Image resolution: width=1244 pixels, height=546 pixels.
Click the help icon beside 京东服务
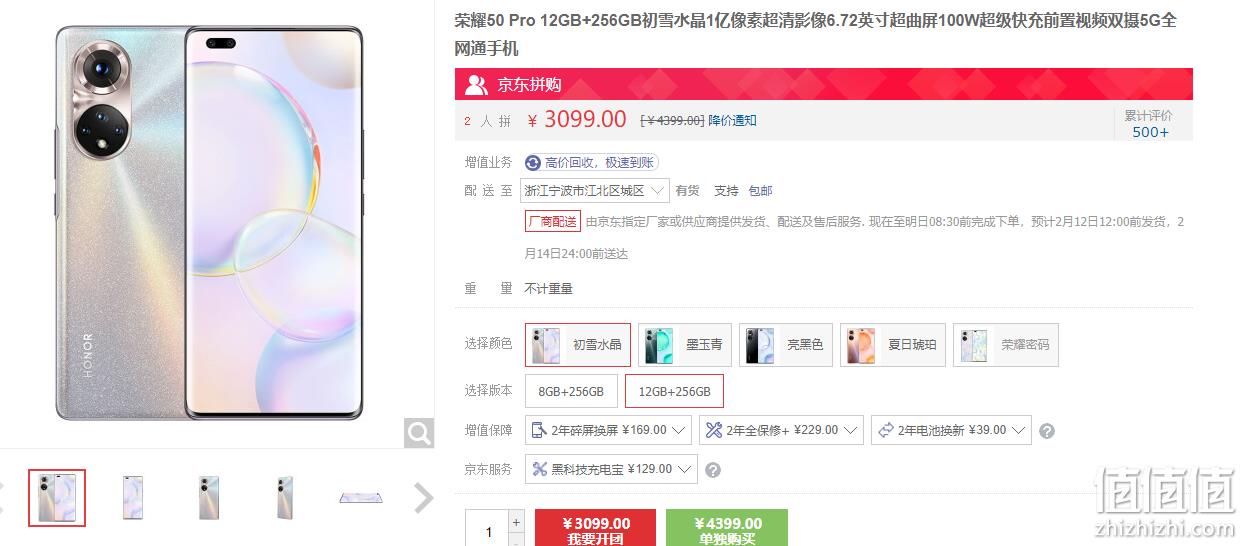[x=713, y=469]
